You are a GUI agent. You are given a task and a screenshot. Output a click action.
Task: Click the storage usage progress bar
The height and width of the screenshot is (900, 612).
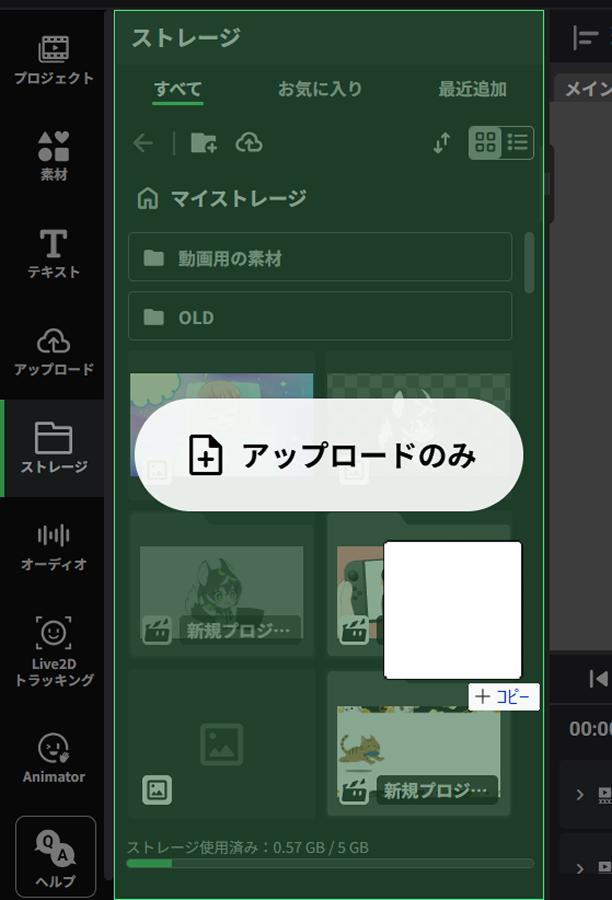point(330,863)
